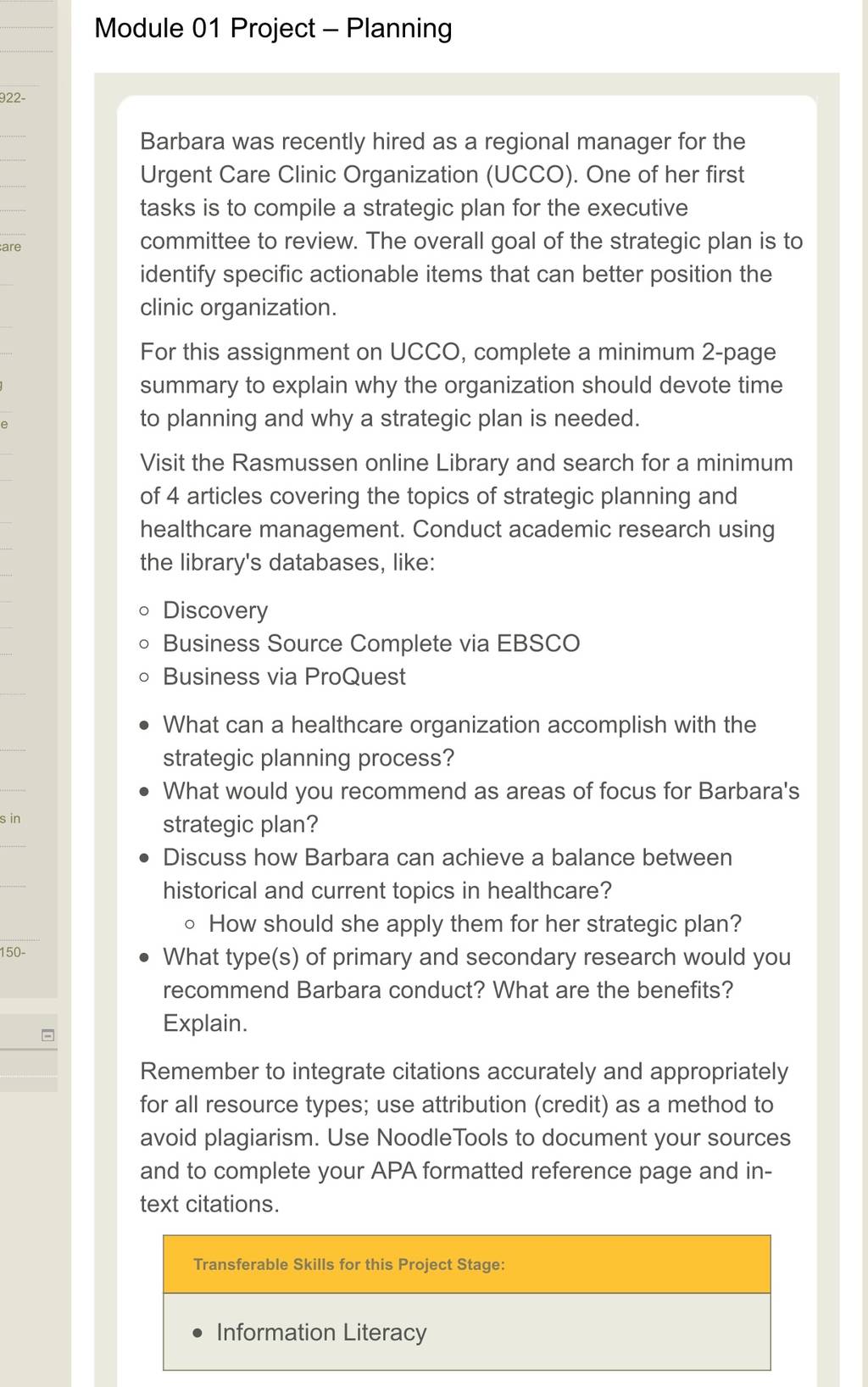The height and width of the screenshot is (1387, 868).
Task: Click the Discovery database list item
Action: [x=215, y=610]
